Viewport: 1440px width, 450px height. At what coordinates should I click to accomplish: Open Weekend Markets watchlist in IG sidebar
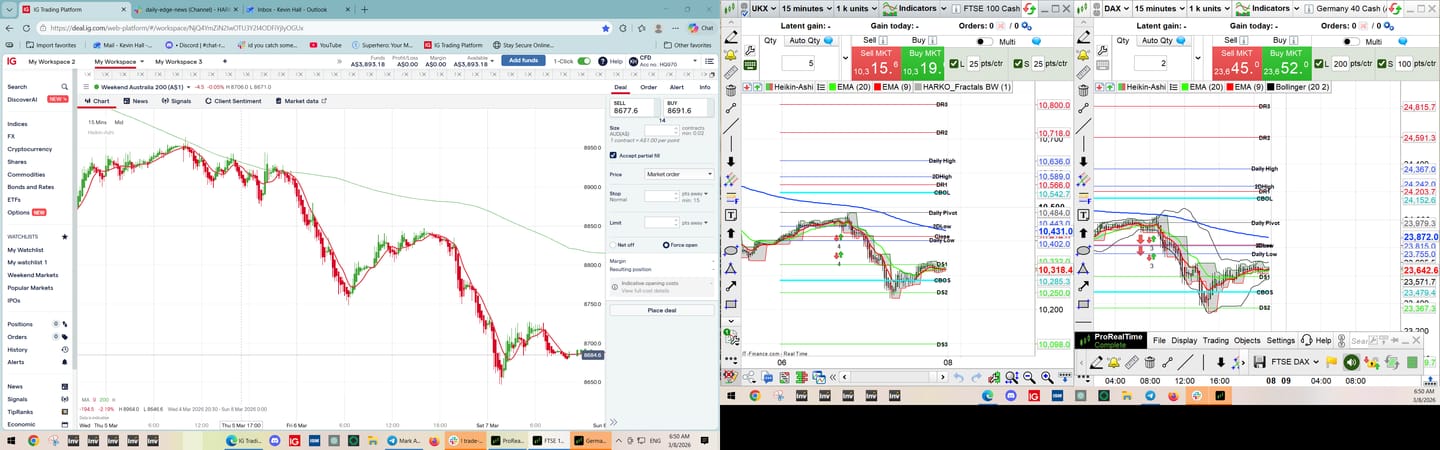pyautogui.click(x=32, y=275)
